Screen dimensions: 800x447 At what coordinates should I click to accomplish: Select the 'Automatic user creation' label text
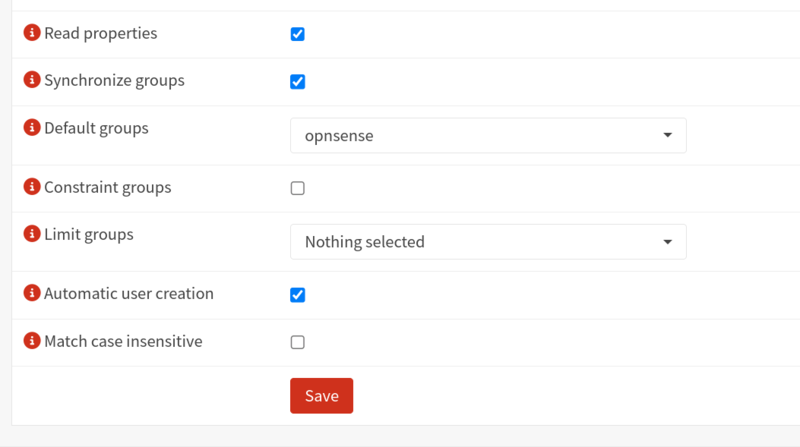coord(129,294)
